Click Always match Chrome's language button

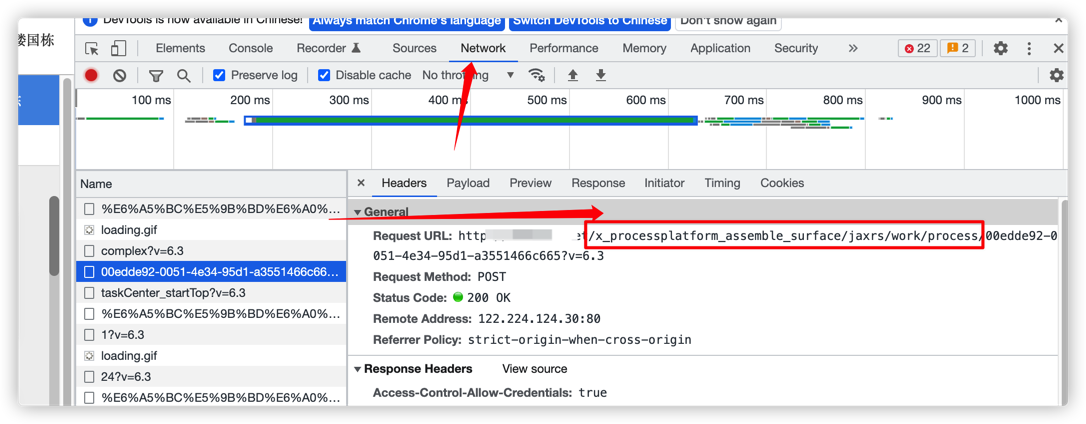click(x=407, y=21)
